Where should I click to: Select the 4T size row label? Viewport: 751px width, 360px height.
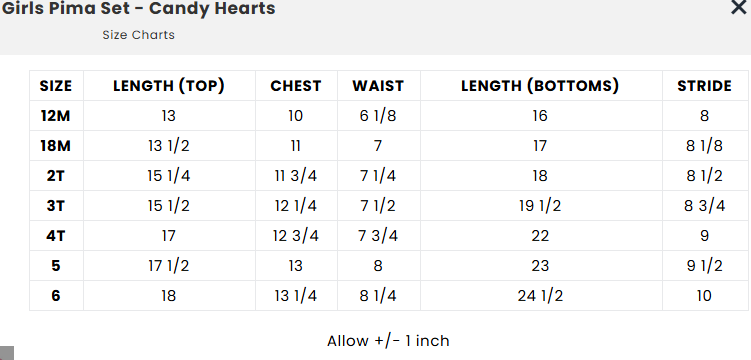tap(56, 236)
